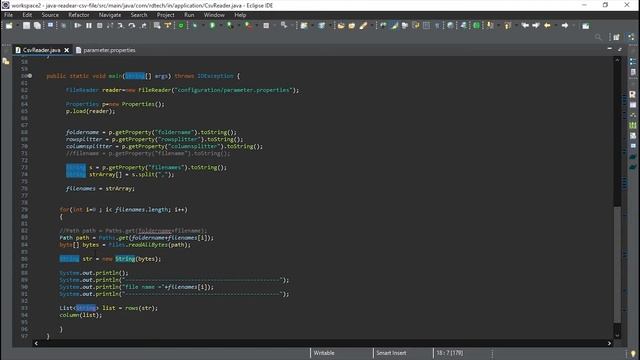Click the green Run button icon
This screenshot has width=640, height=360.
[212, 26]
